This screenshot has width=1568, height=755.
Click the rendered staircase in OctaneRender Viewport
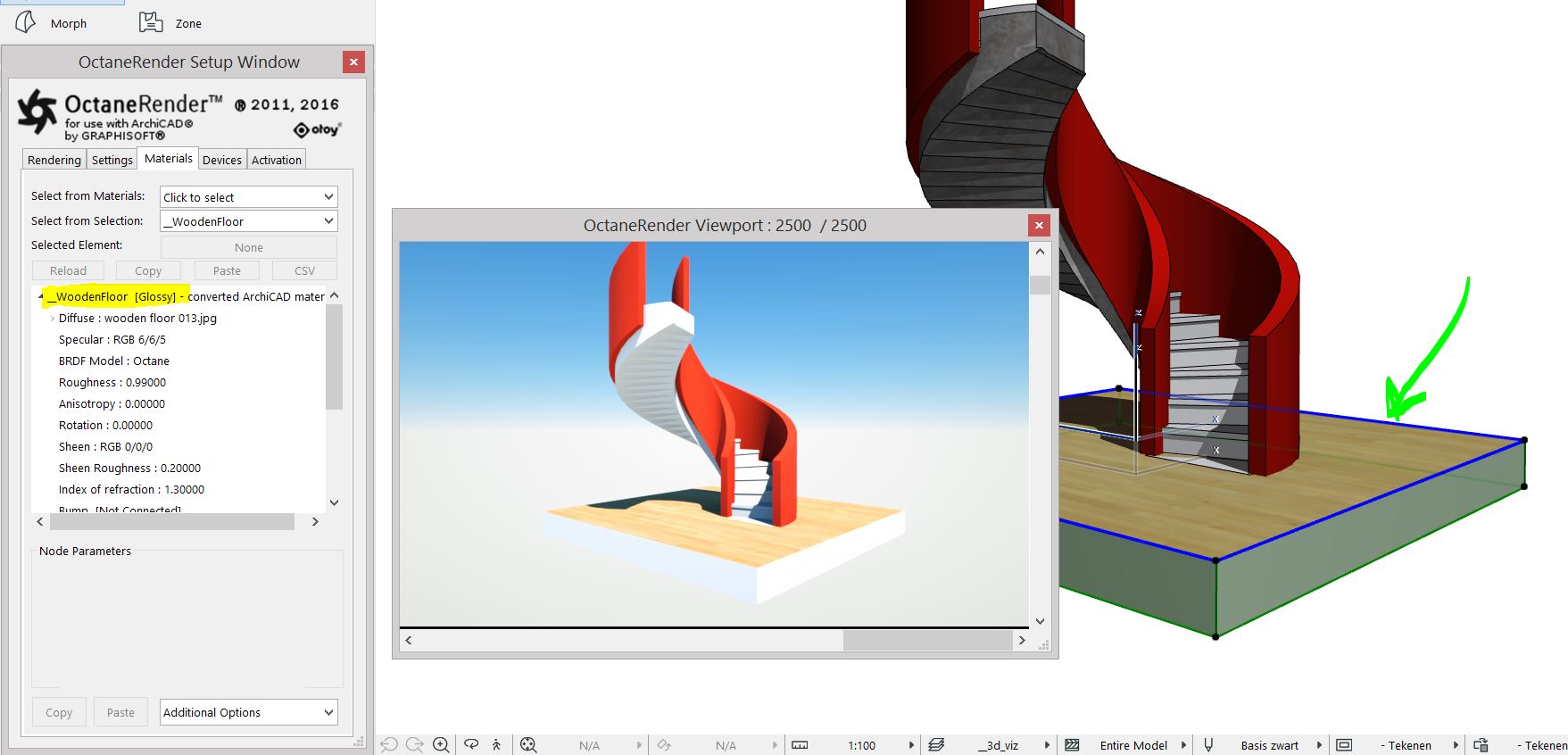pyautogui.click(x=705, y=384)
